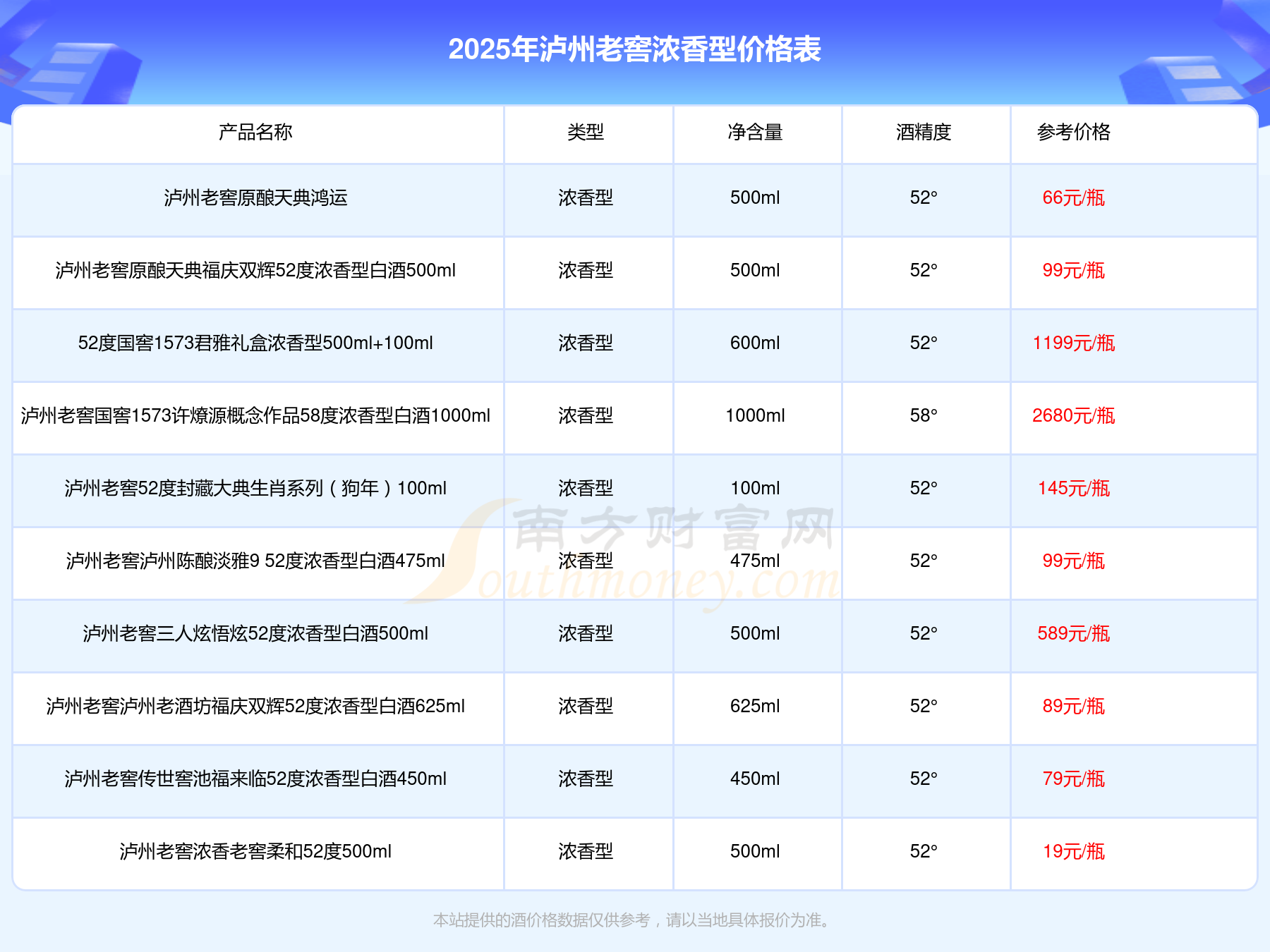Click product name 泸州老窖原酿天典鸿运
1270x952 pixels.
(x=255, y=197)
